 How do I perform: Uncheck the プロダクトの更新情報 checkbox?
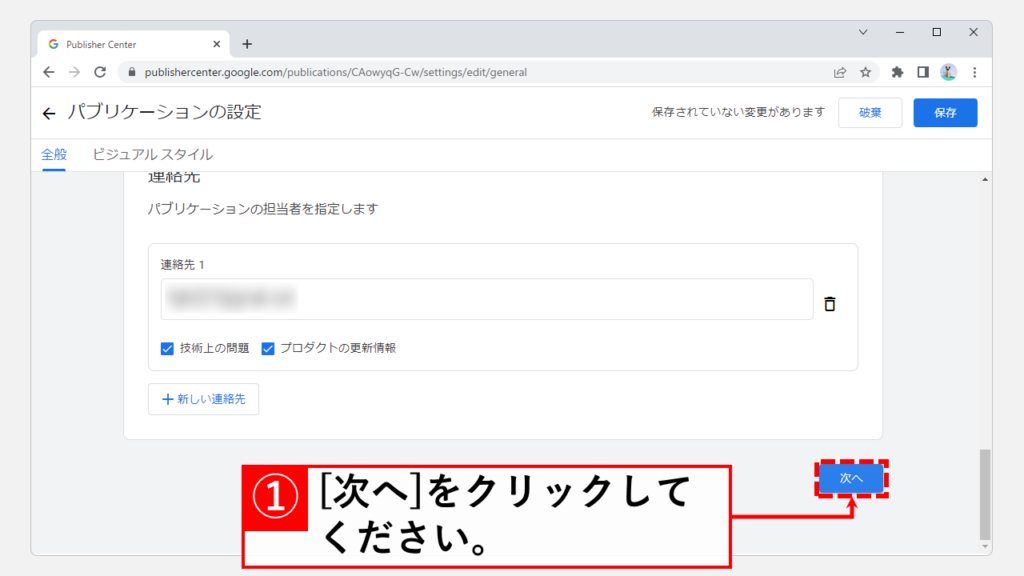(x=268, y=348)
